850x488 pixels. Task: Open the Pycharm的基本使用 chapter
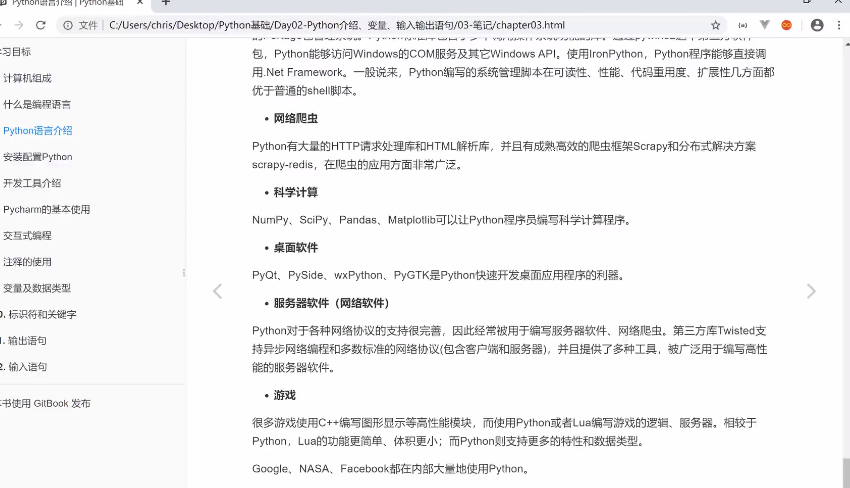(47, 209)
